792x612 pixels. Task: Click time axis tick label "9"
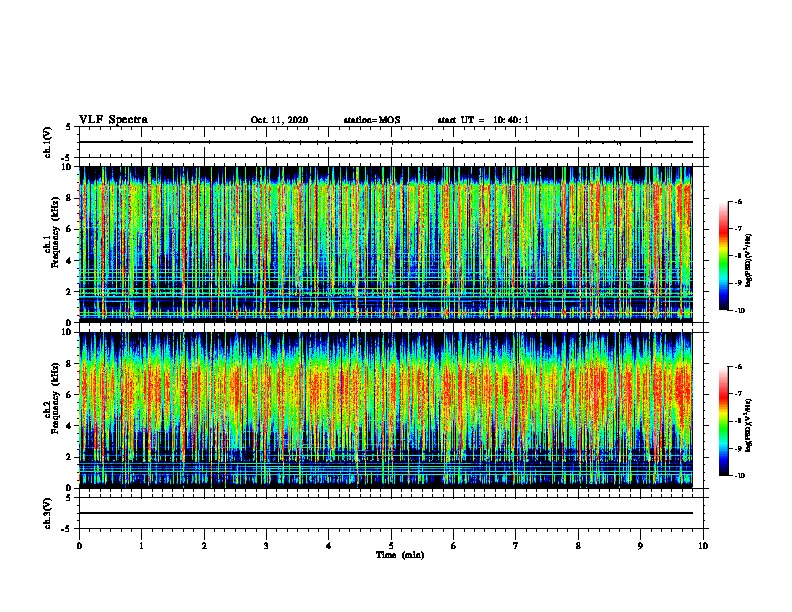tap(640, 546)
